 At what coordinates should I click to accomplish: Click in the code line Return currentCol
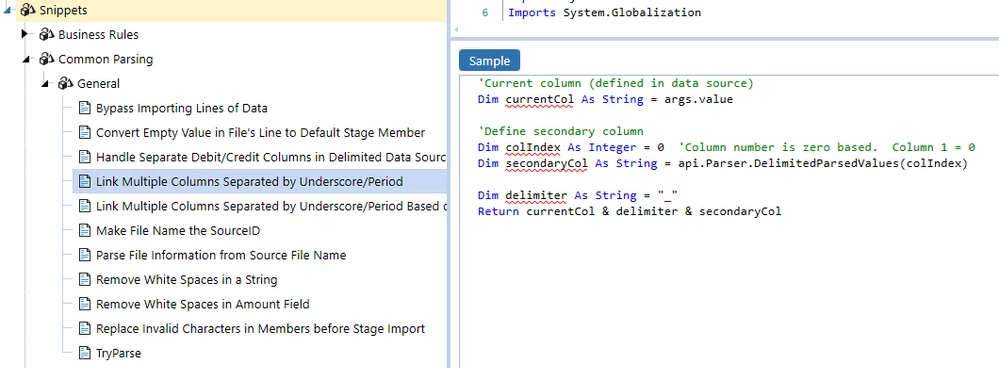[629, 211]
